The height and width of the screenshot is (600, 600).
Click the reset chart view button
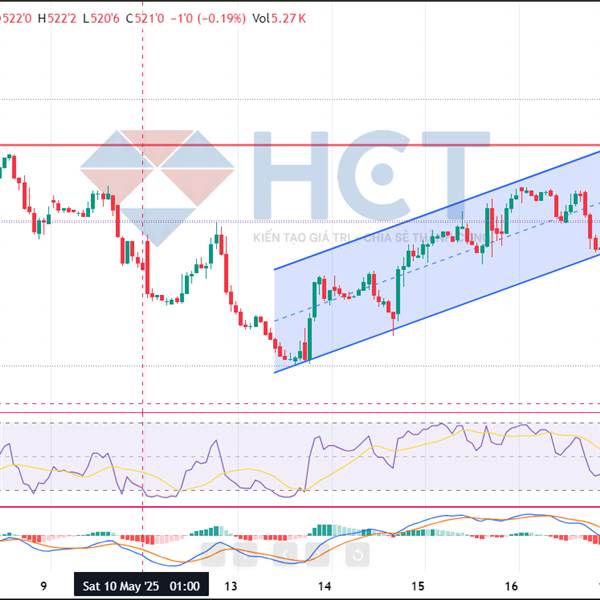pyautogui.click(x=357, y=555)
